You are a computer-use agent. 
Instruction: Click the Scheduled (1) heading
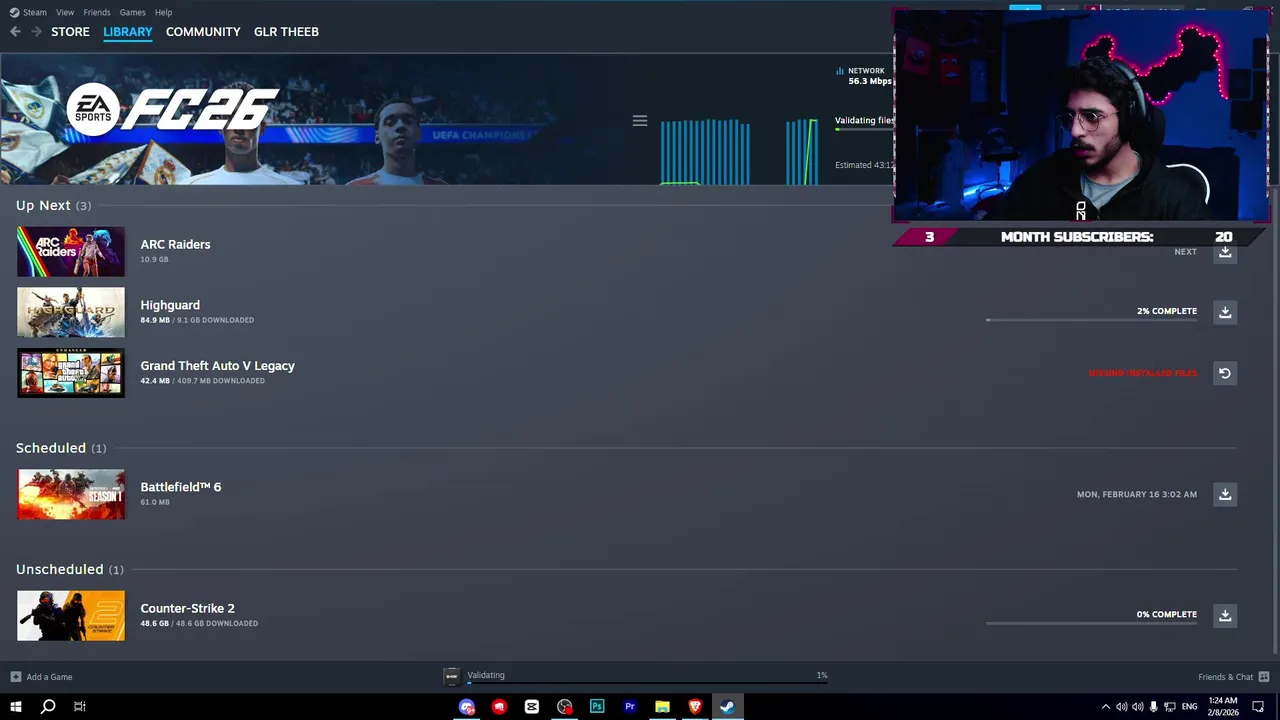point(61,448)
